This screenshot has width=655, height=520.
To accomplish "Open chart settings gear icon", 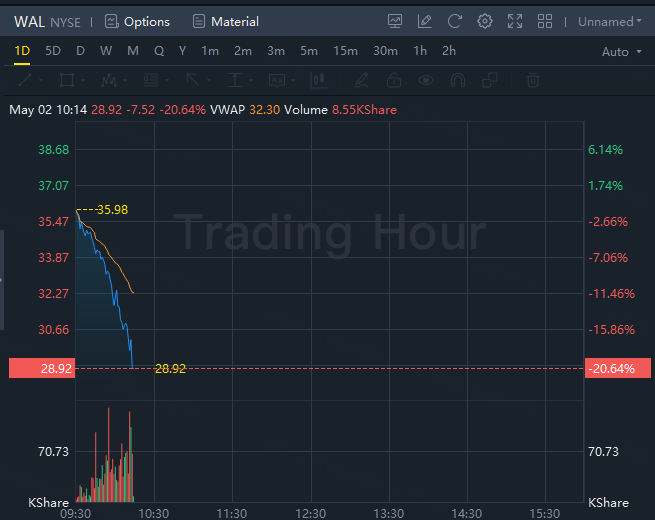I will (485, 21).
